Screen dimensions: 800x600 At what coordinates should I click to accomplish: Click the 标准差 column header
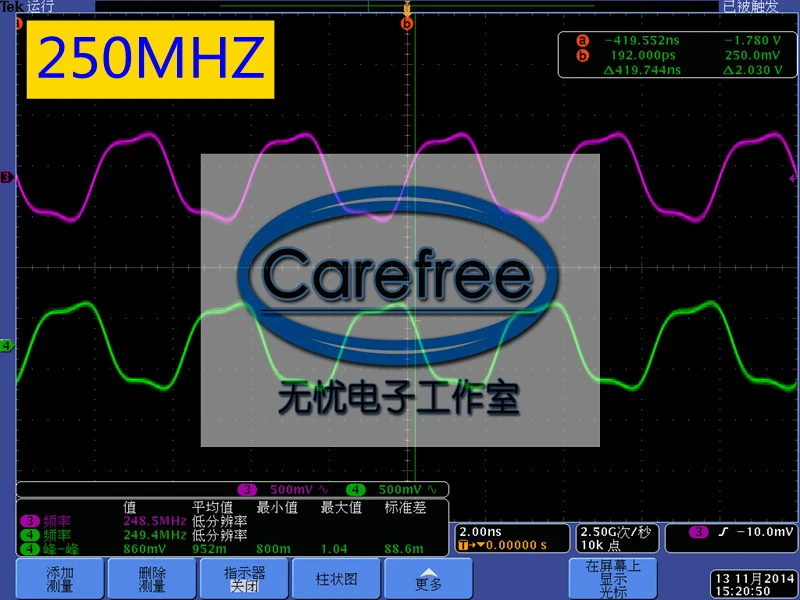[x=405, y=507]
